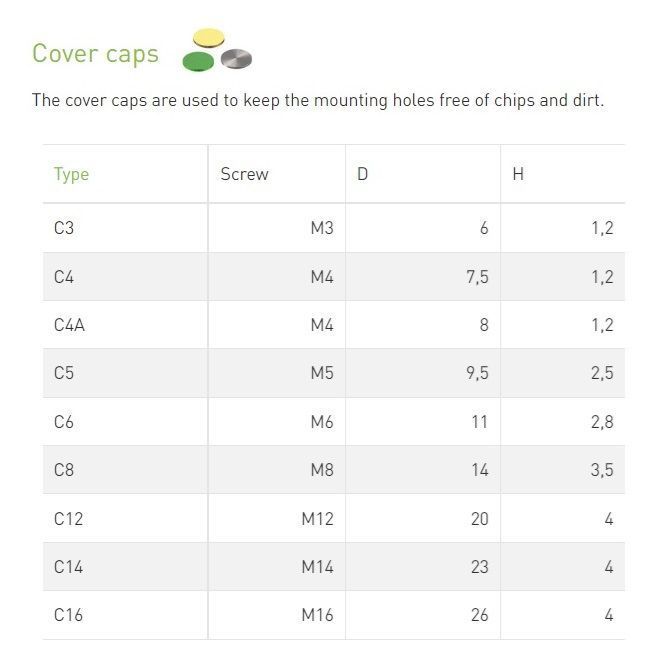Click the C5 type cell
Screen dimensions: 670x671
(64, 373)
